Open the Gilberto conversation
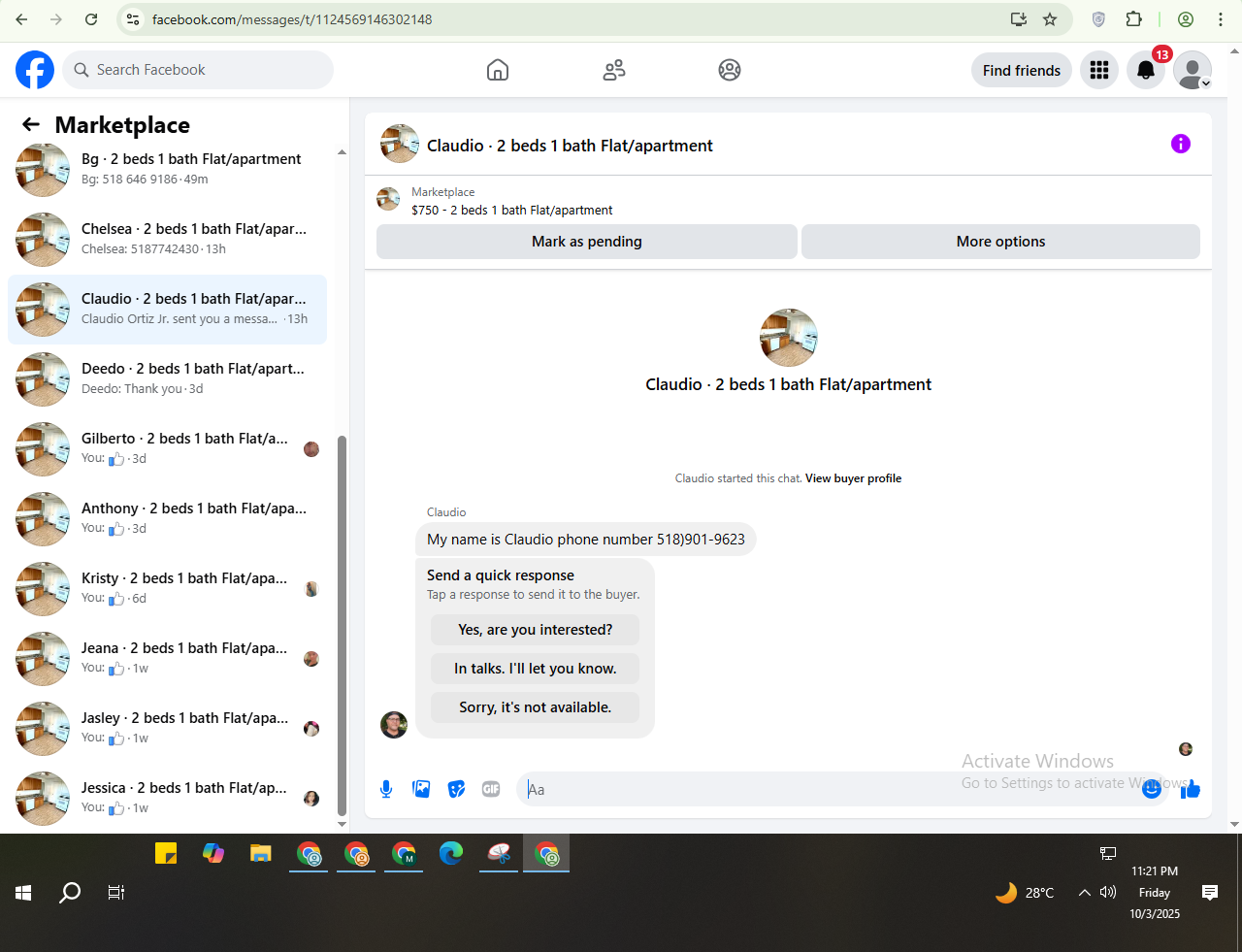1242x952 pixels. point(167,449)
